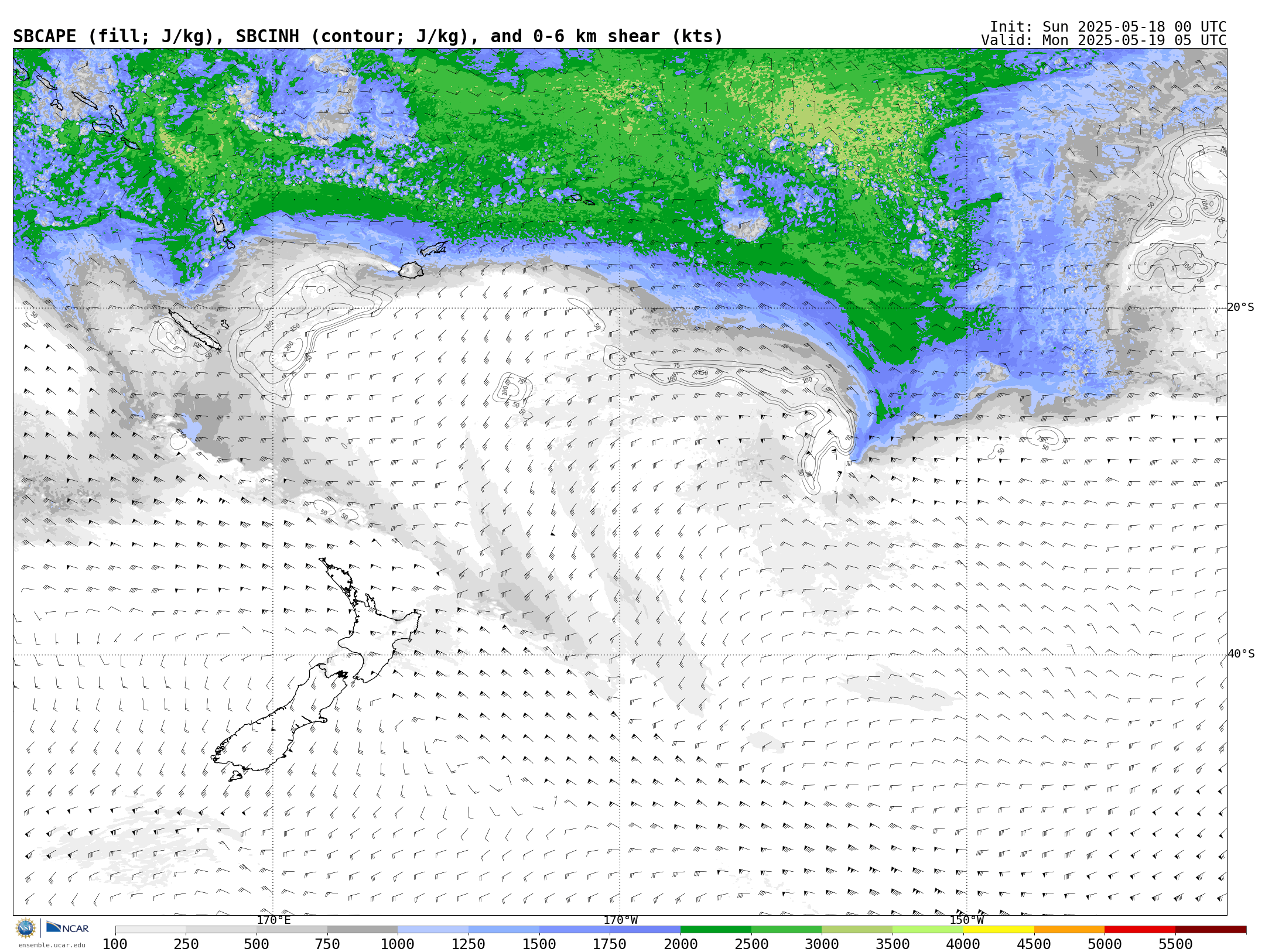Select the blue 1750–2000 color swatch
1265x952 pixels.
point(645,929)
